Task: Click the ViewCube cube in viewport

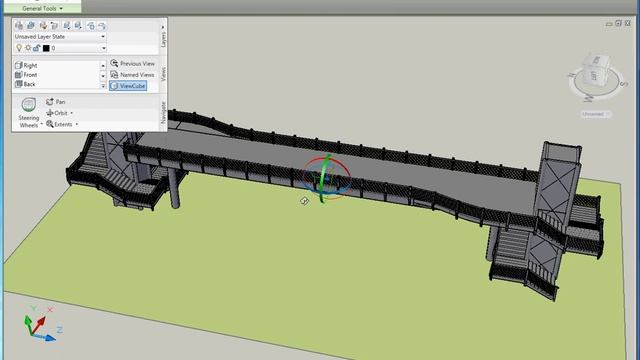Action: (x=596, y=70)
